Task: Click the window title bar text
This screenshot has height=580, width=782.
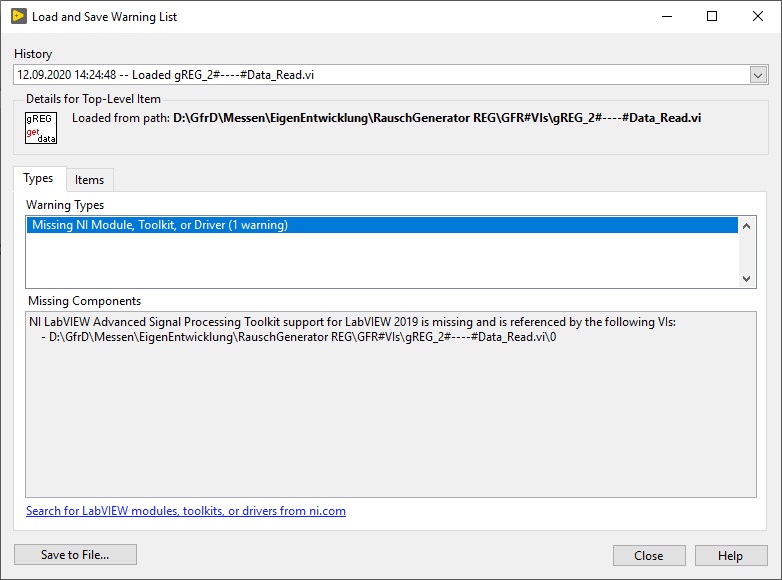Action: (104, 16)
